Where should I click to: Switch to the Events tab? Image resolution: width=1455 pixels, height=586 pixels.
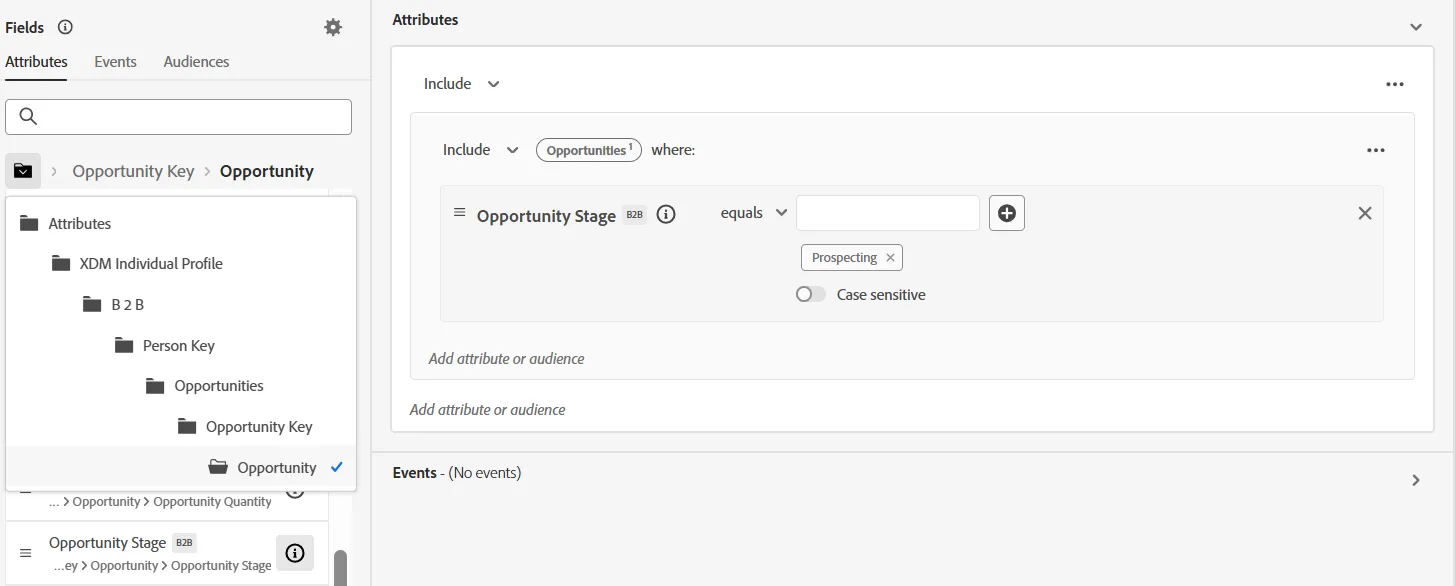click(115, 62)
